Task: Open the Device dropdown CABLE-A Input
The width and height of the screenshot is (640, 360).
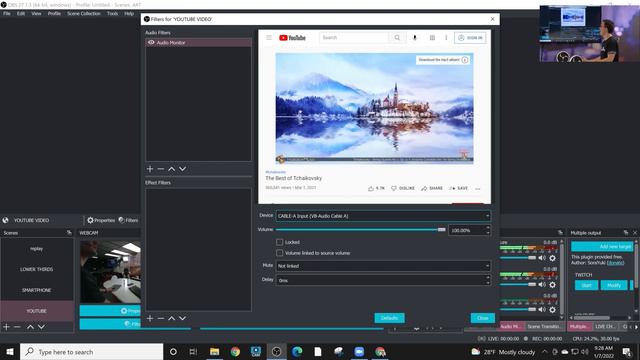Action: coord(383,216)
